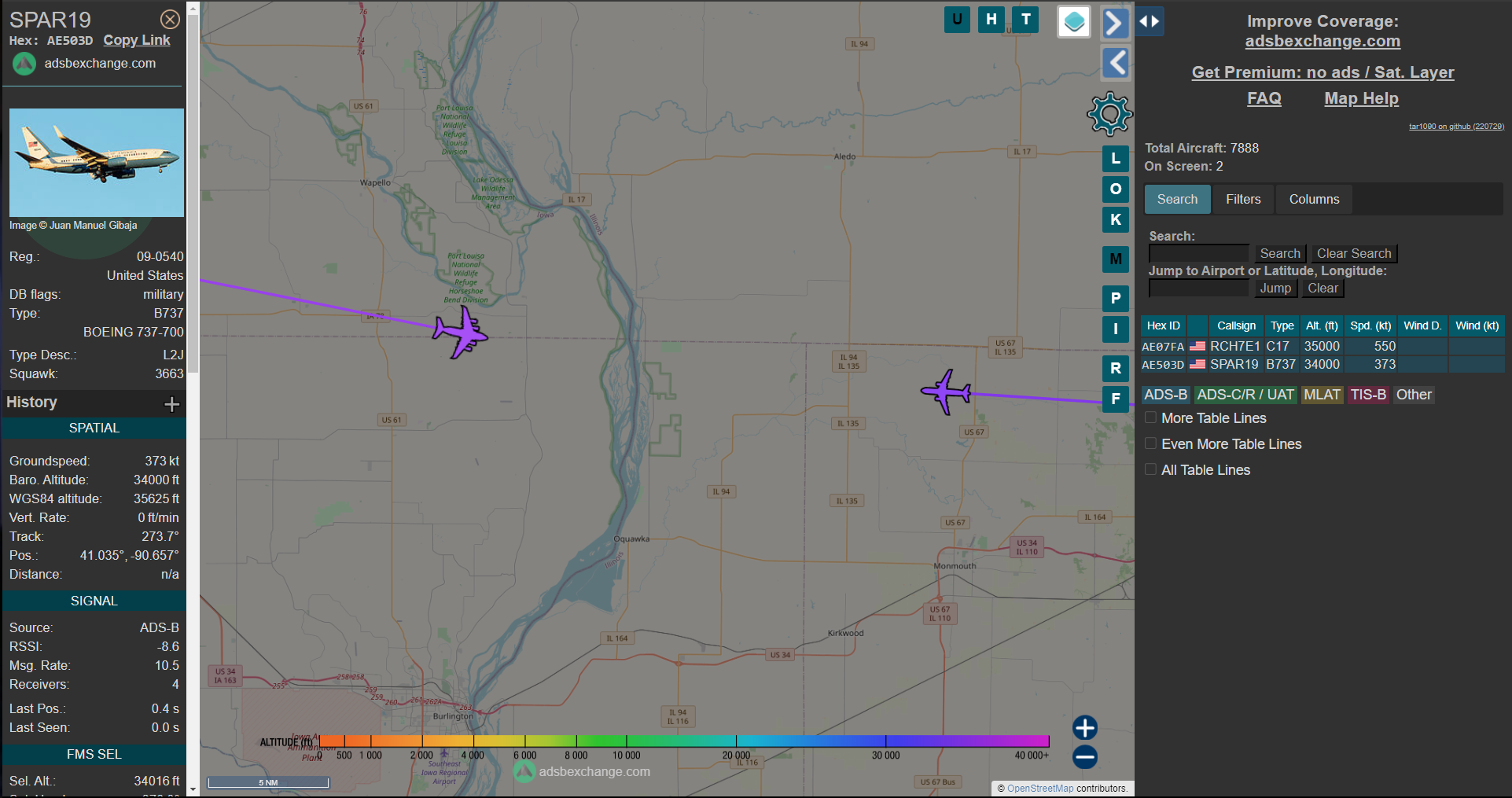The image size is (1512, 798).
Task: Toggle the F map option
Action: coord(1115,399)
